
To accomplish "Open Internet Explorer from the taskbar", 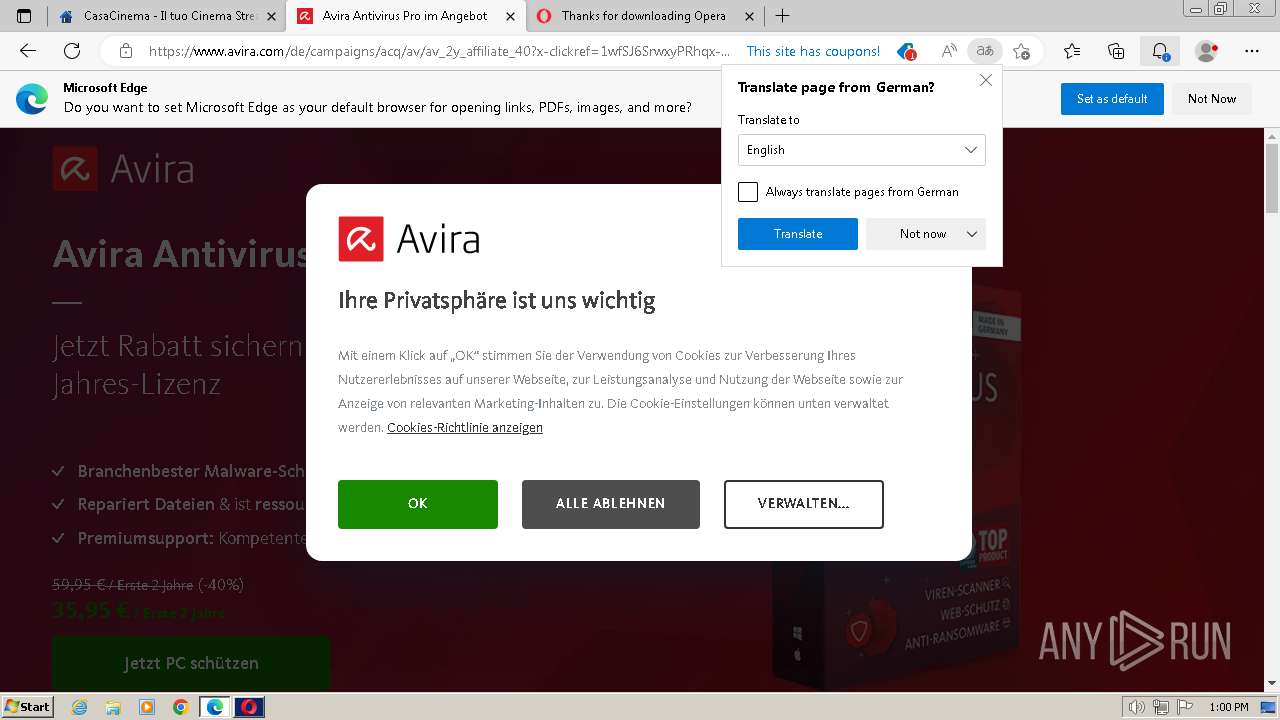I will [x=80, y=707].
